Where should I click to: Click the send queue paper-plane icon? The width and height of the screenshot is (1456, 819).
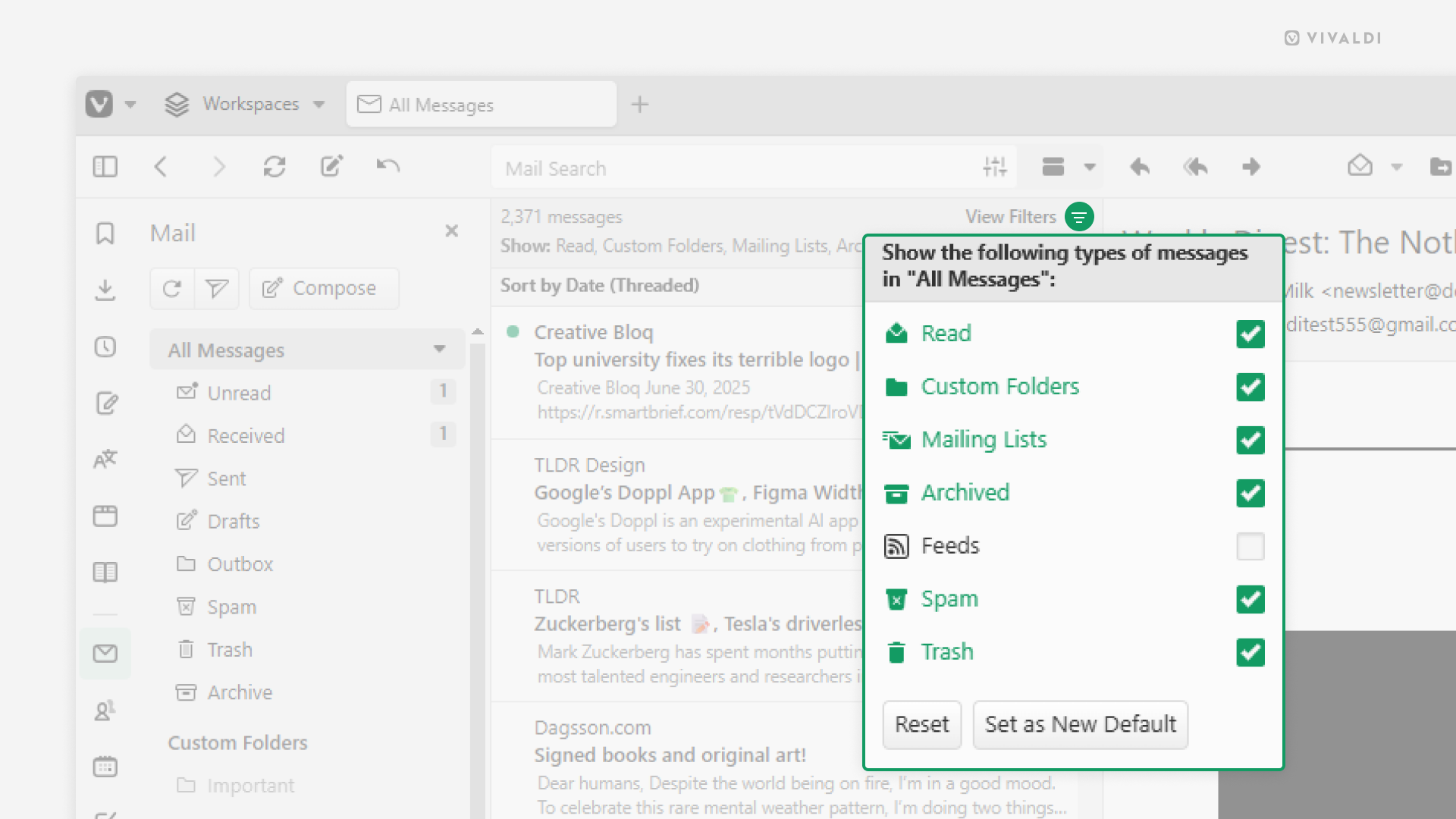[217, 289]
